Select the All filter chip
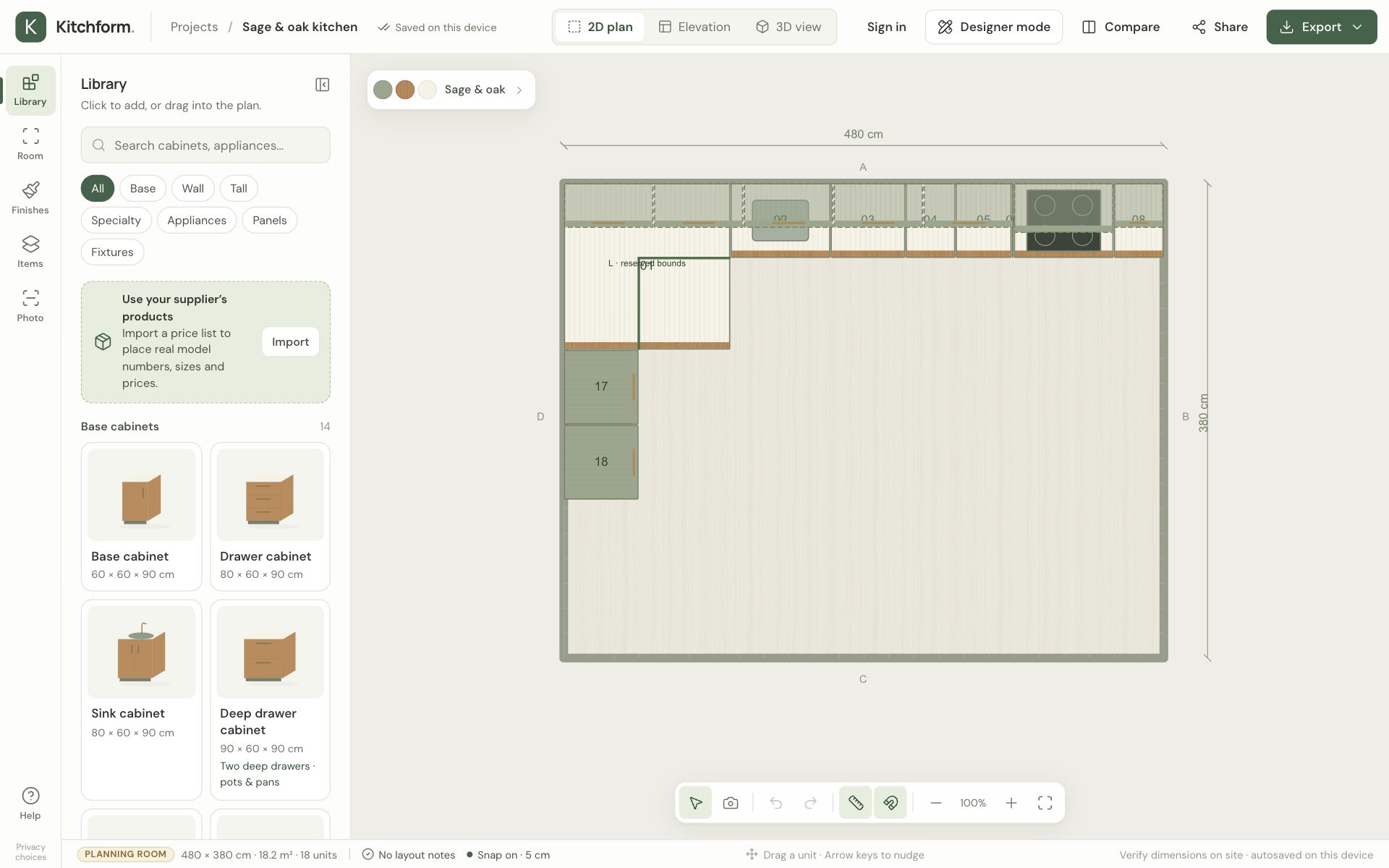This screenshot has width=1389, height=868. pos(98,189)
